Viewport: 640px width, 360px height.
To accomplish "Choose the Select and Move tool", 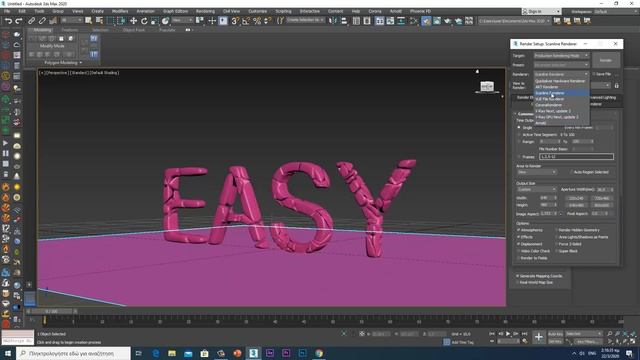I will coord(133,21).
